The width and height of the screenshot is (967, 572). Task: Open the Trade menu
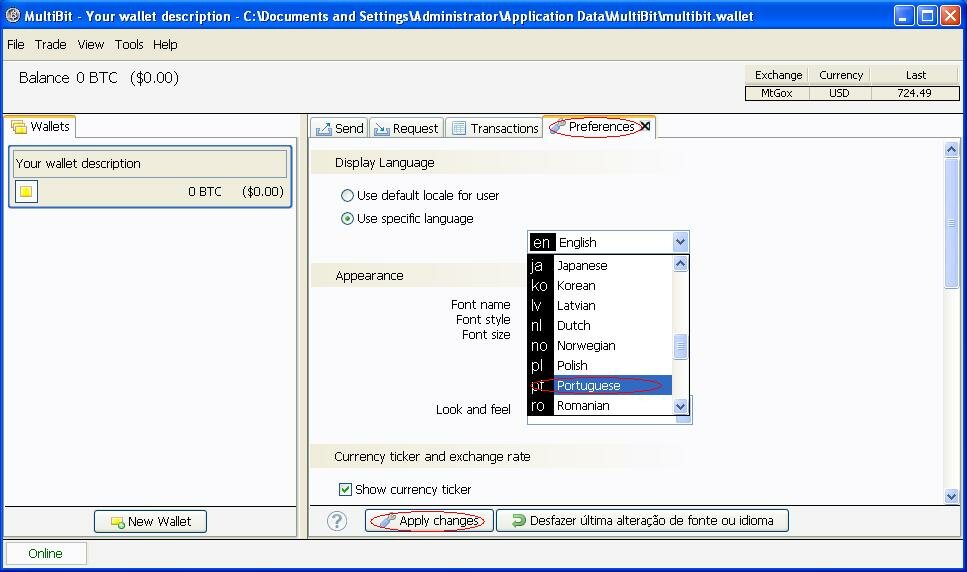(x=50, y=44)
